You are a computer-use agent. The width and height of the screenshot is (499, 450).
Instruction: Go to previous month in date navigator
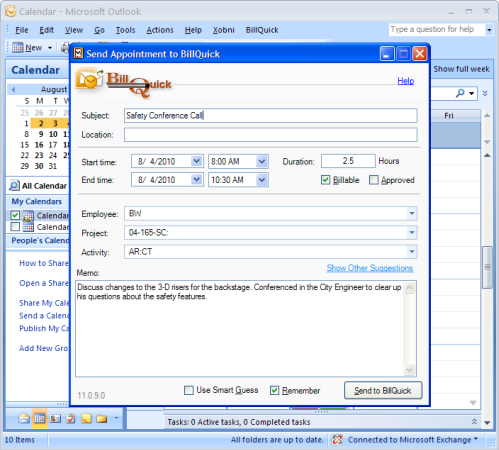point(13,89)
